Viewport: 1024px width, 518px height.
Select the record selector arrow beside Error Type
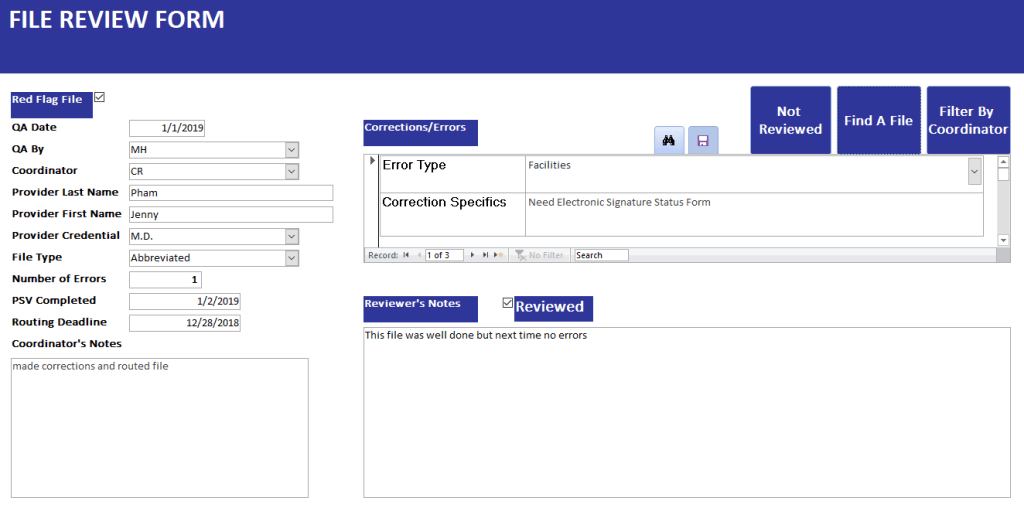[372, 161]
